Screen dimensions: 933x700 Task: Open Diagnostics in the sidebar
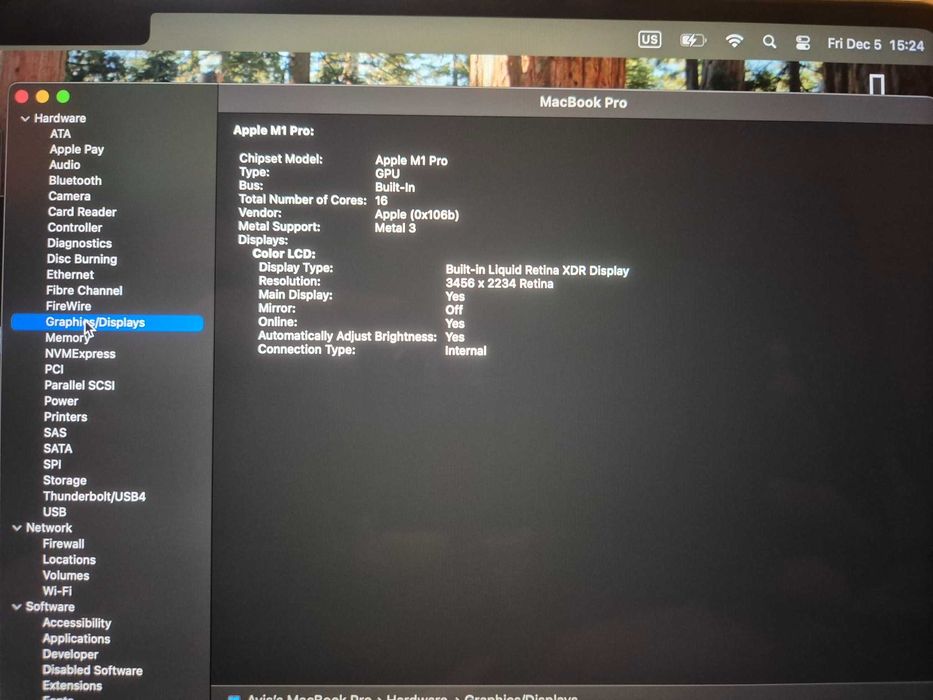[79, 243]
